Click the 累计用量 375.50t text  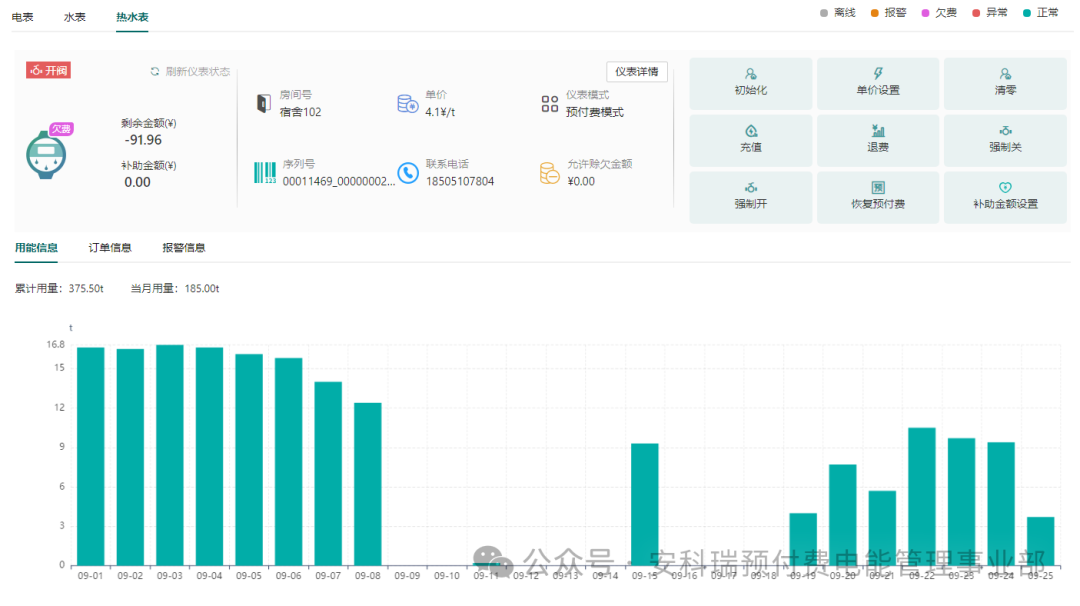(x=59, y=289)
